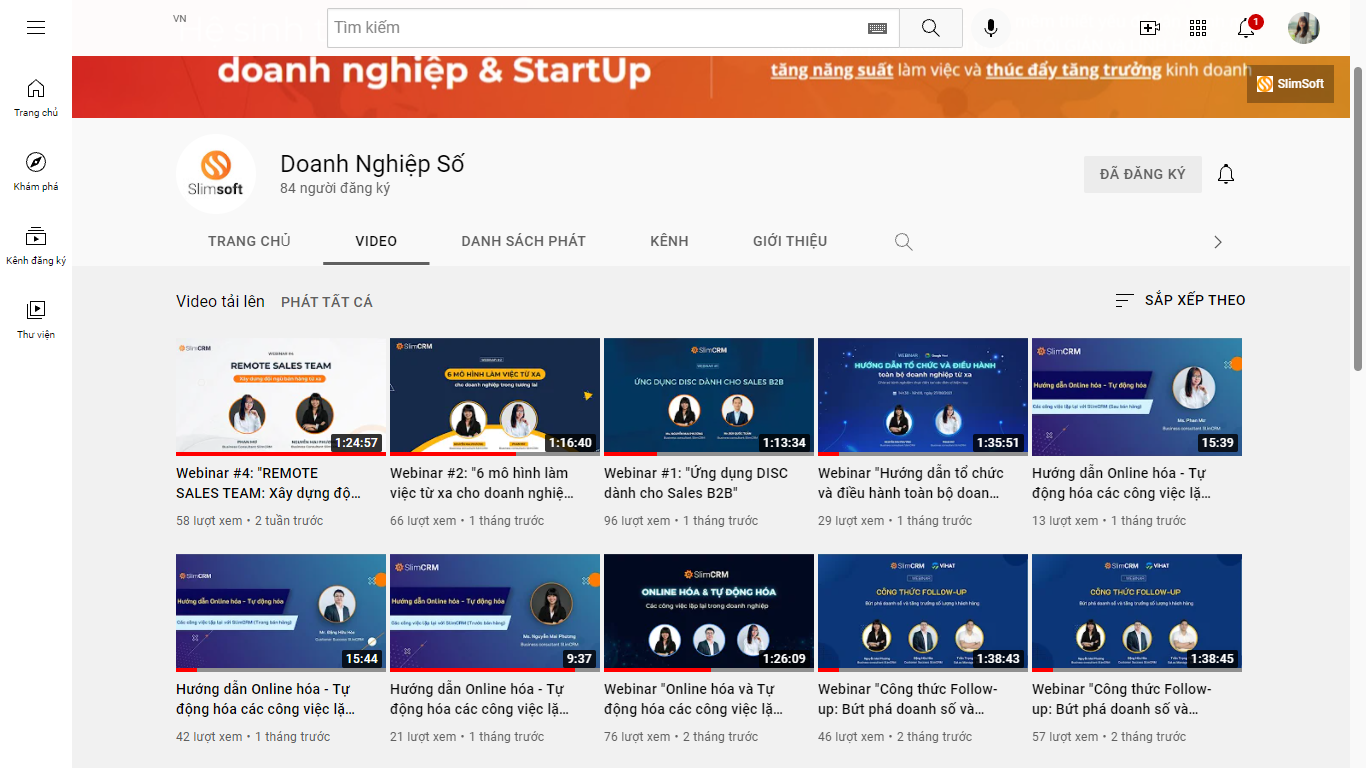Open the KÊNH tab
The image size is (1366, 768).
click(x=669, y=241)
